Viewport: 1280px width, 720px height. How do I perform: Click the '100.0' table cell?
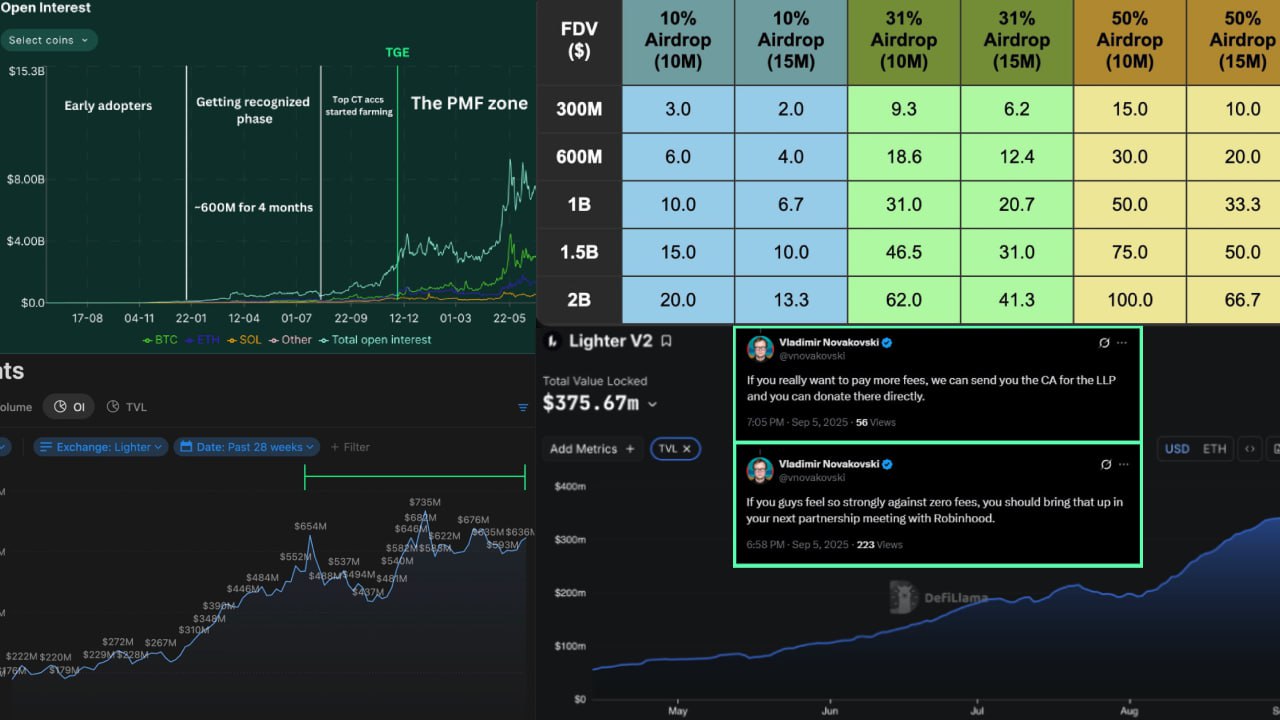pyautogui.click(x=1130, y=300)
